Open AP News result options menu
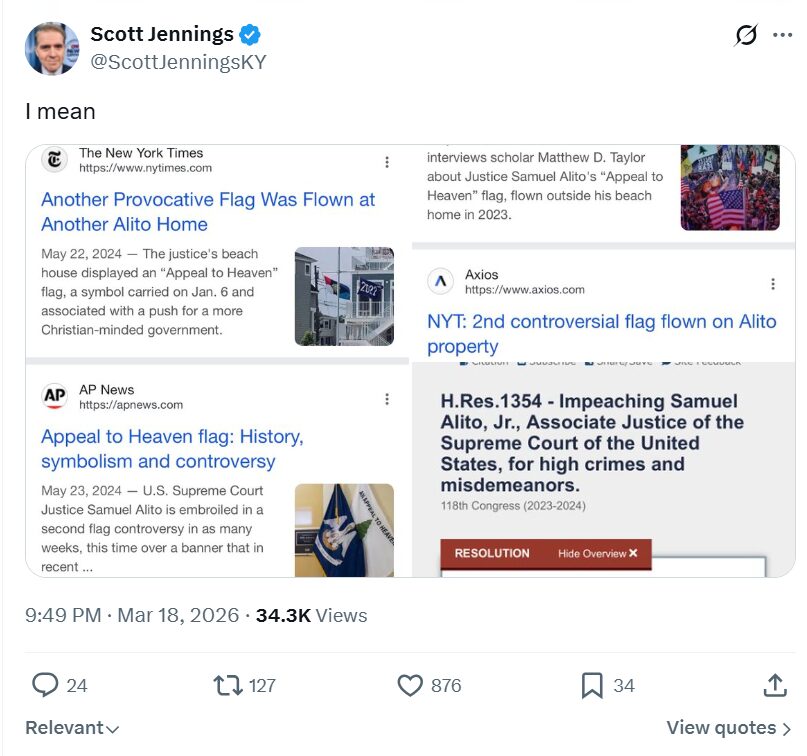 [x=387, y=399]
